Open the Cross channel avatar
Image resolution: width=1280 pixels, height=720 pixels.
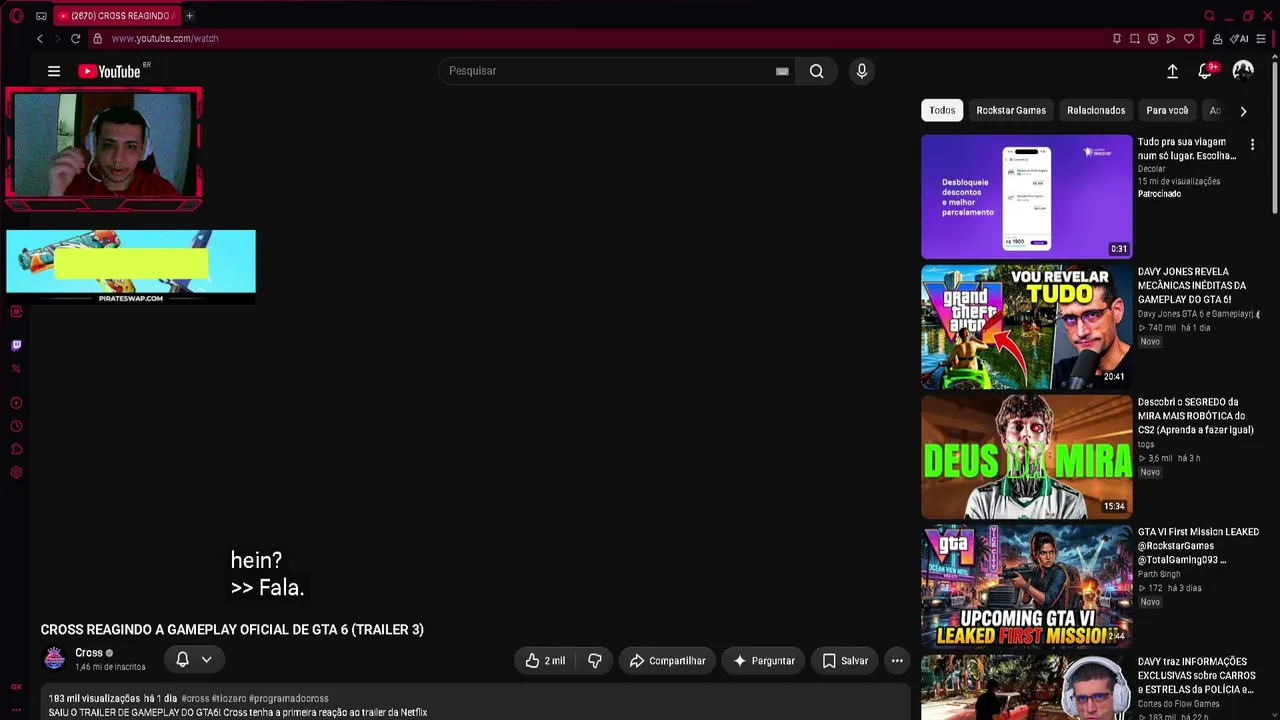tap(54, 658)
